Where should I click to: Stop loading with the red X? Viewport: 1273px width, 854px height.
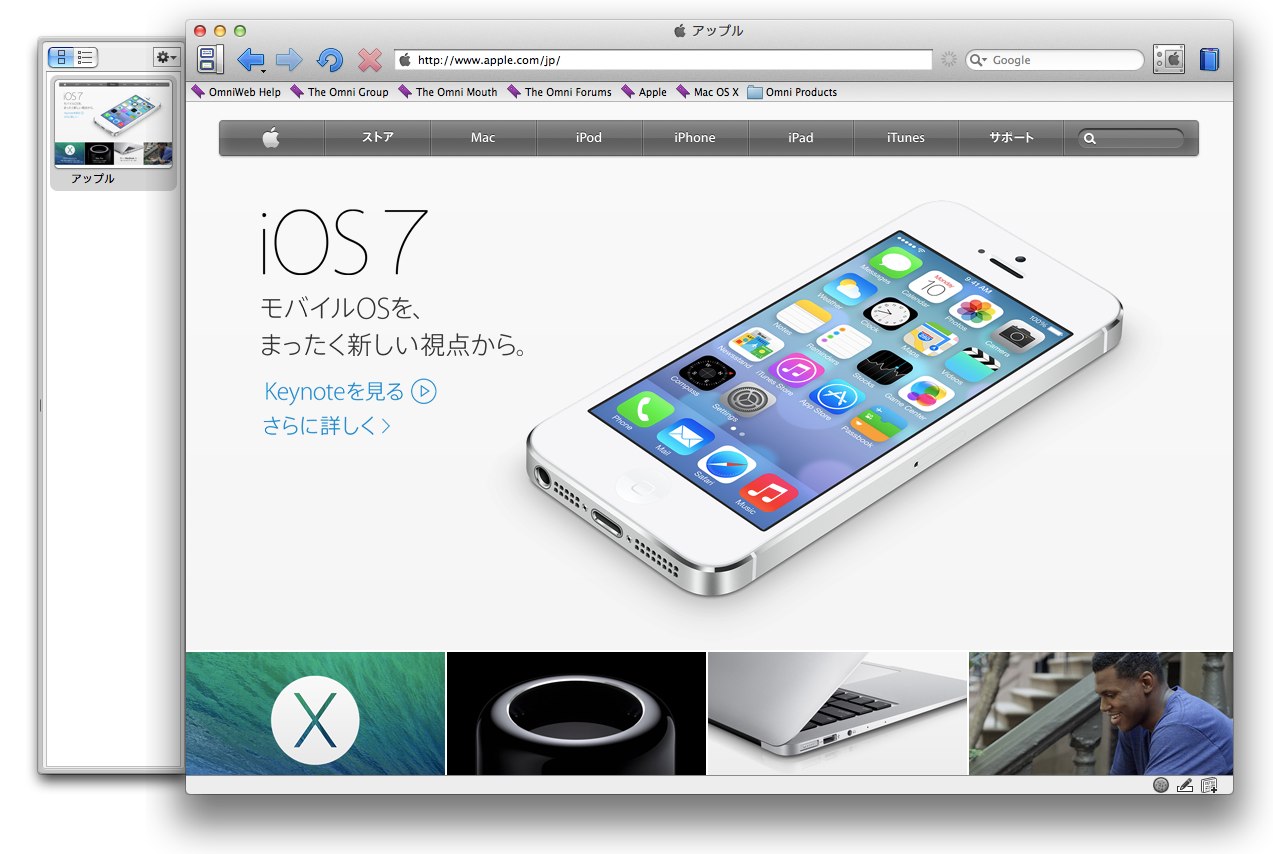click(x=370, y=60)
